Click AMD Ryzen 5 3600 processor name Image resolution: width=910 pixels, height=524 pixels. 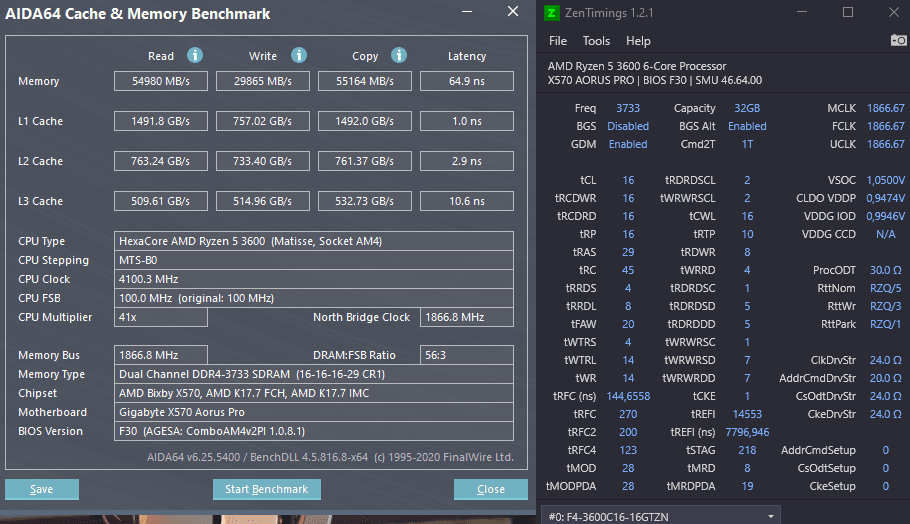(x=637, y=66)
